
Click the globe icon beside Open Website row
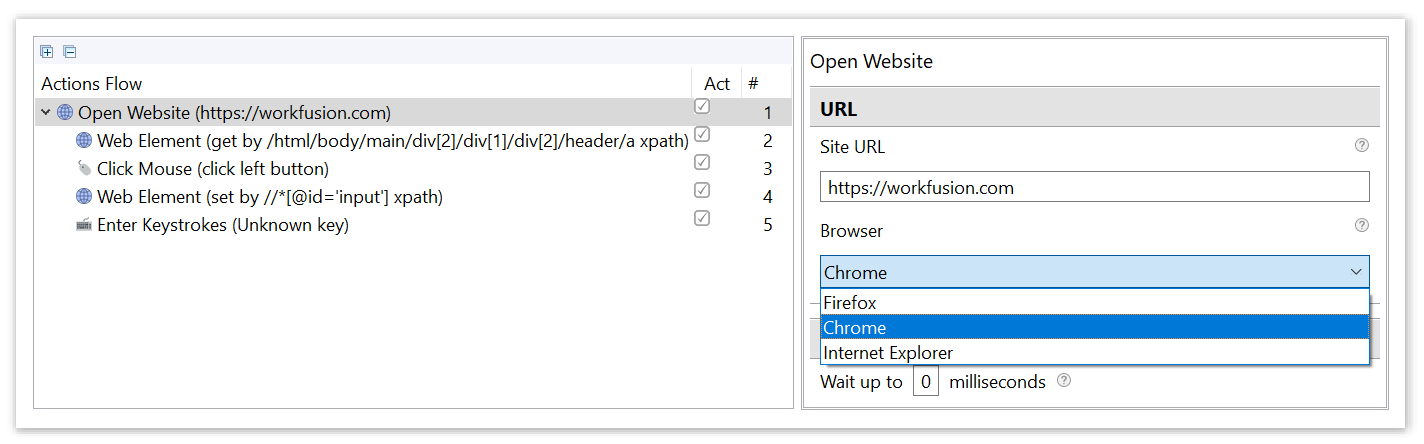[65, 112]
